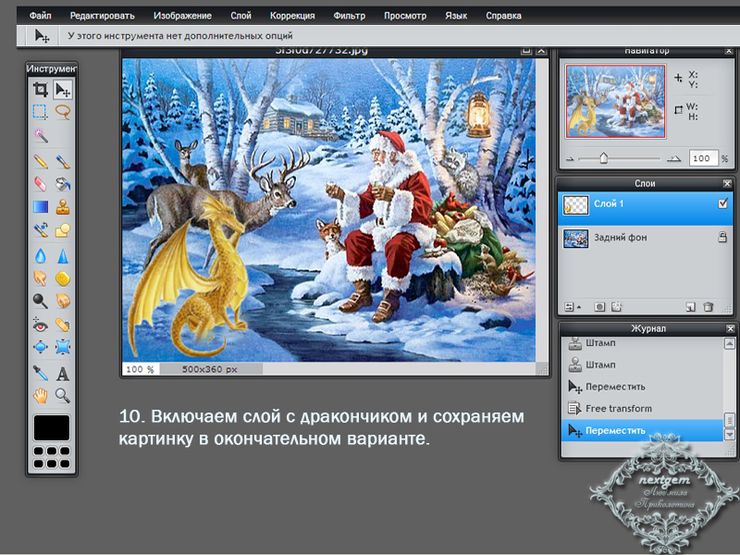Select the Gradient tool
740x555 pixels.
(x=40, y=207)
